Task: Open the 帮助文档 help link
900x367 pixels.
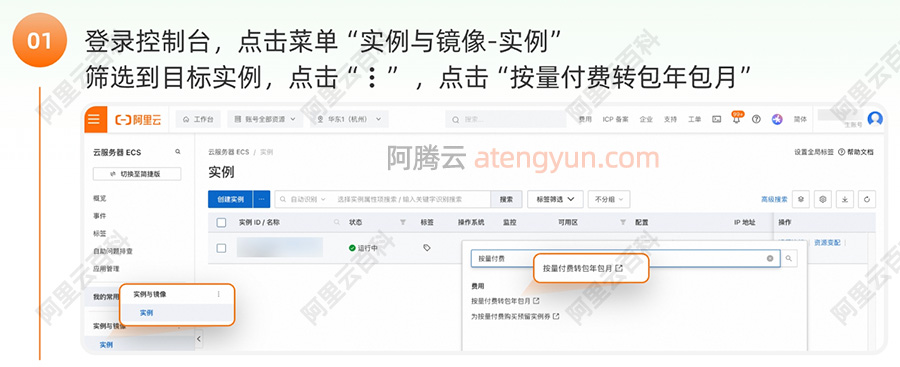Action: coord(856,152)
